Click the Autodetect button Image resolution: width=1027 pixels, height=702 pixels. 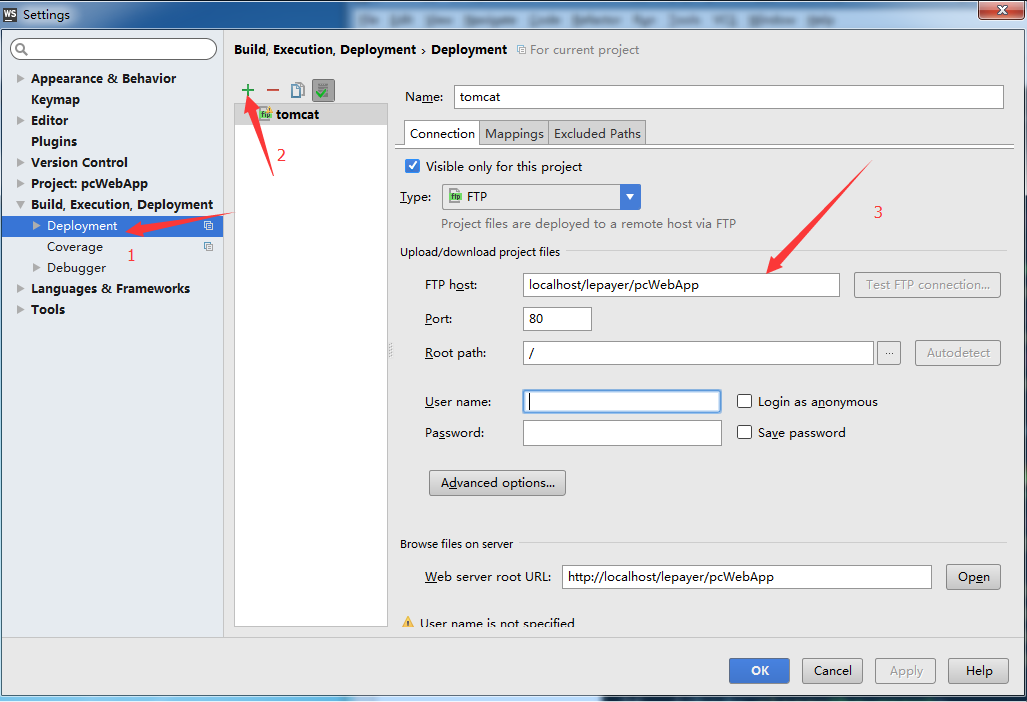[958, 352]
